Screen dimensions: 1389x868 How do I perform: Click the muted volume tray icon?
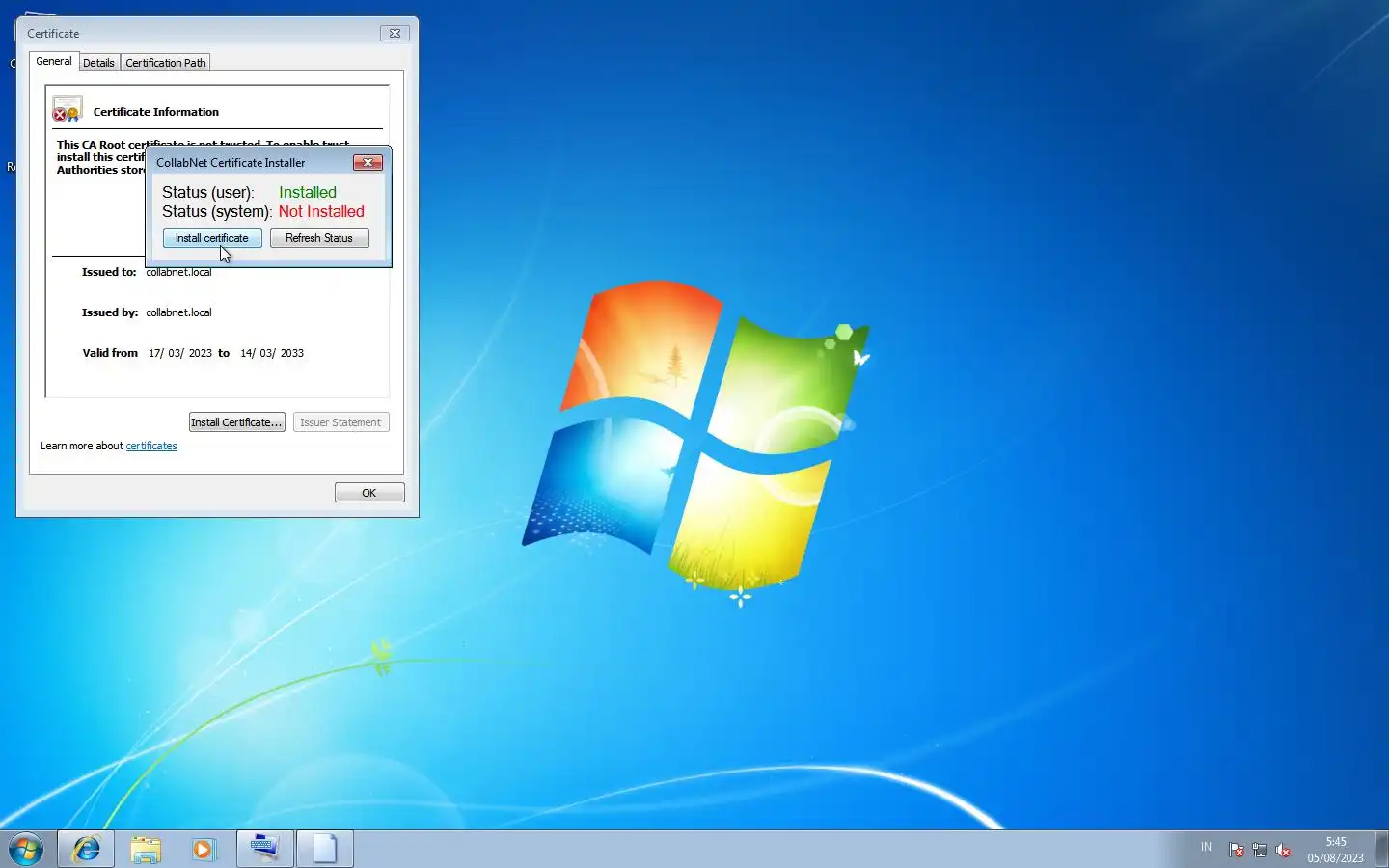pyautogui.click(x=1283, y=850)
